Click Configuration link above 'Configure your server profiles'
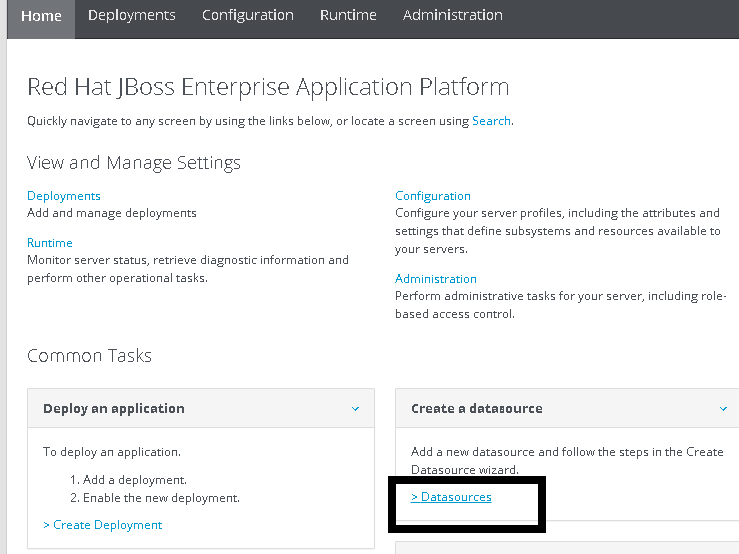The width and height of the screenshot is (739, 554). point(432,196)
